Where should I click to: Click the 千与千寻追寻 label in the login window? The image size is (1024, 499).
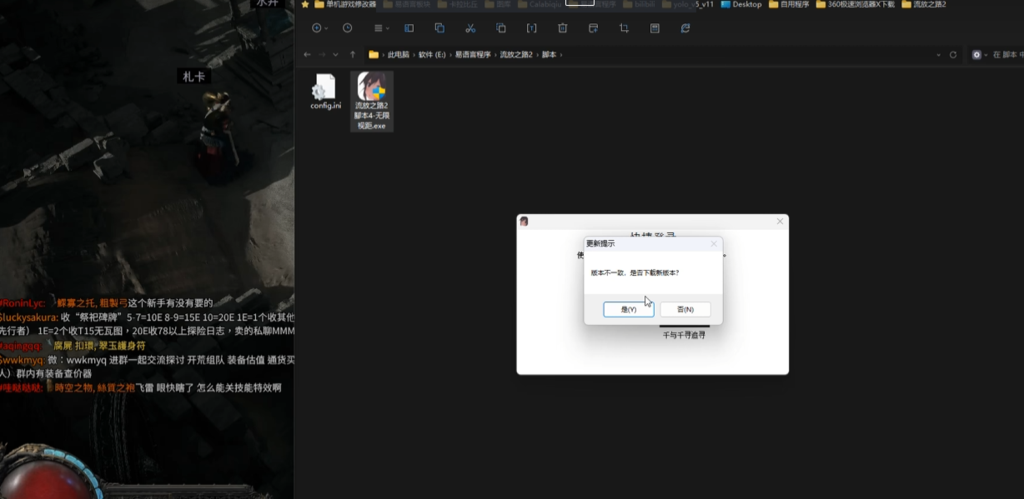pos(684,335)
